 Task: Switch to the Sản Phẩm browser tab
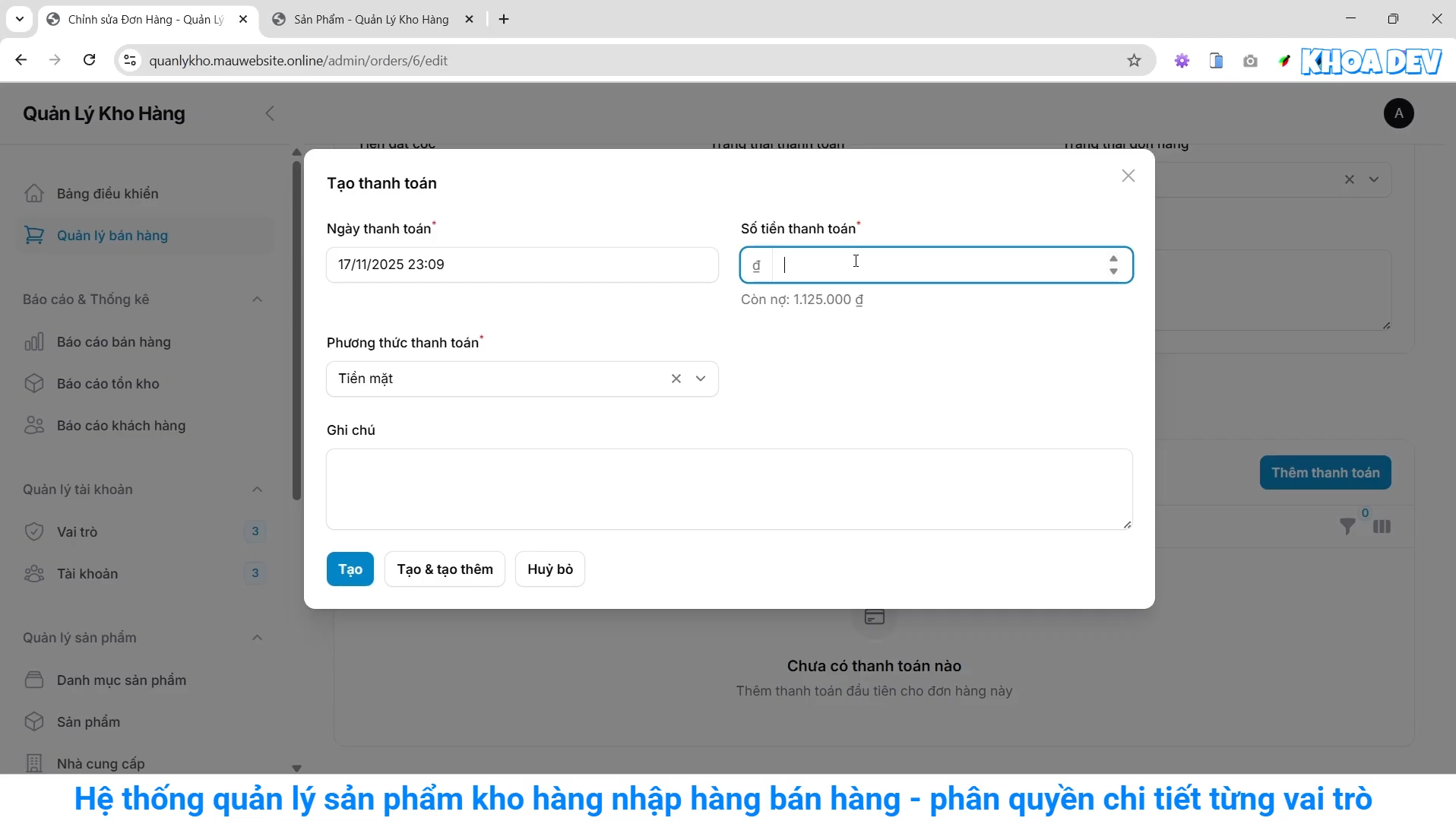point(372,20)
